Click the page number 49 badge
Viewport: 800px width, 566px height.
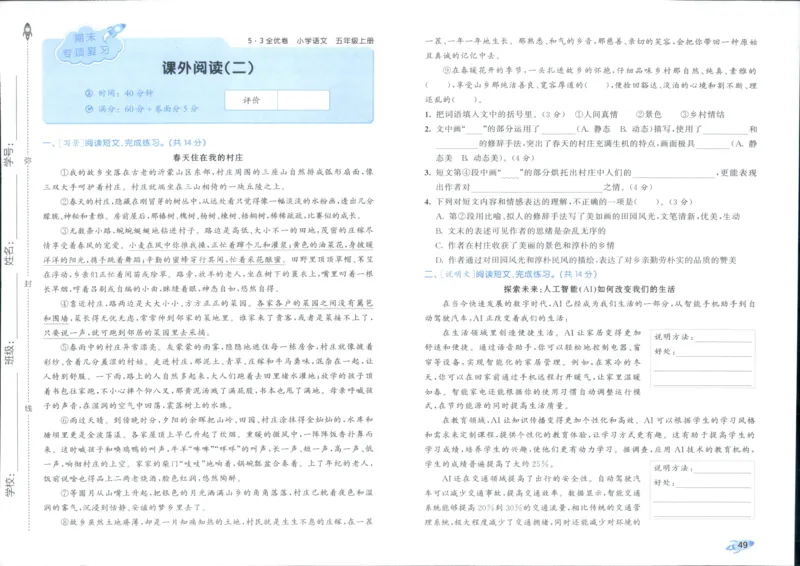741,545
